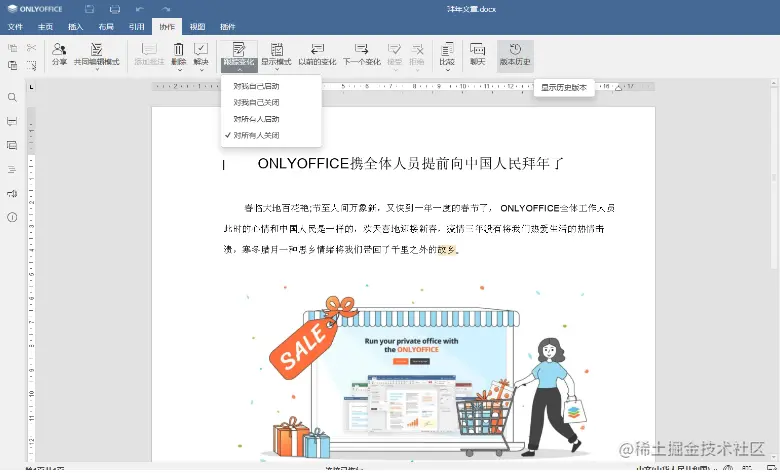
Task: Click the ONLYOFFICE携全体人员 heading text
Action: click(410, 163)
